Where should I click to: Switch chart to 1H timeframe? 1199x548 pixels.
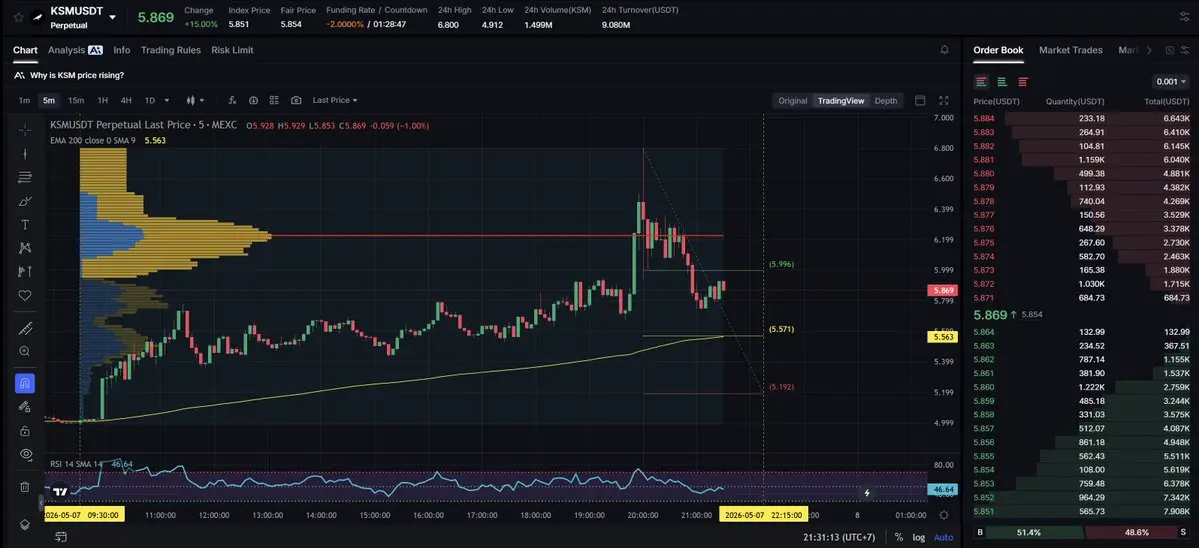click(102, 100)
